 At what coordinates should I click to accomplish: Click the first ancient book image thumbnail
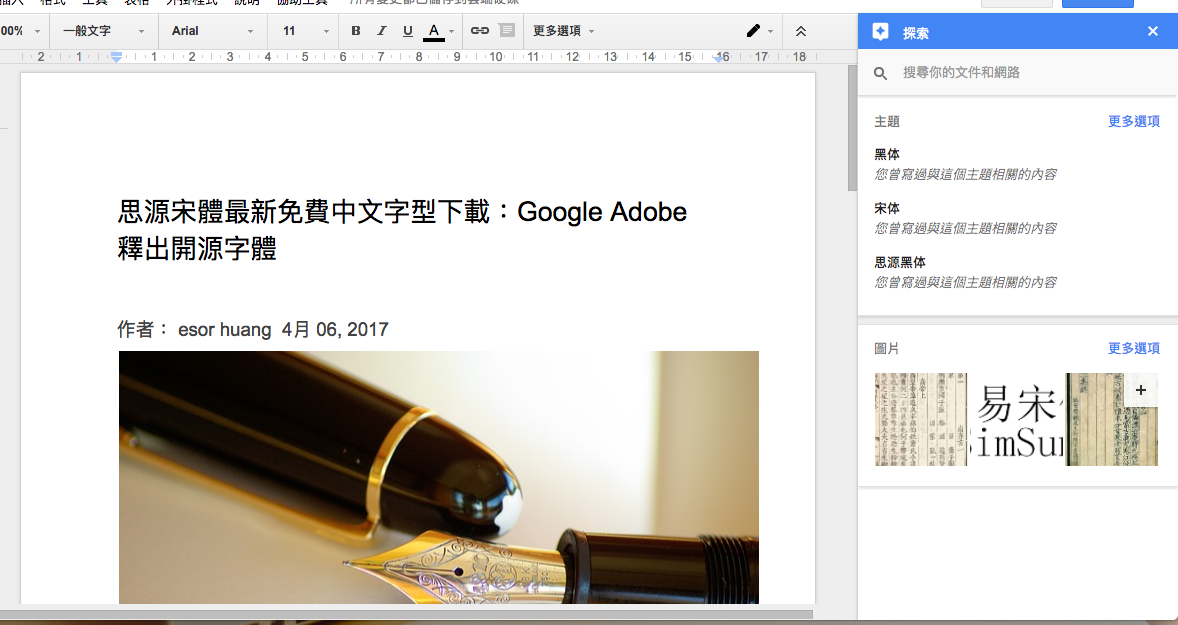(x=920, y=419)
